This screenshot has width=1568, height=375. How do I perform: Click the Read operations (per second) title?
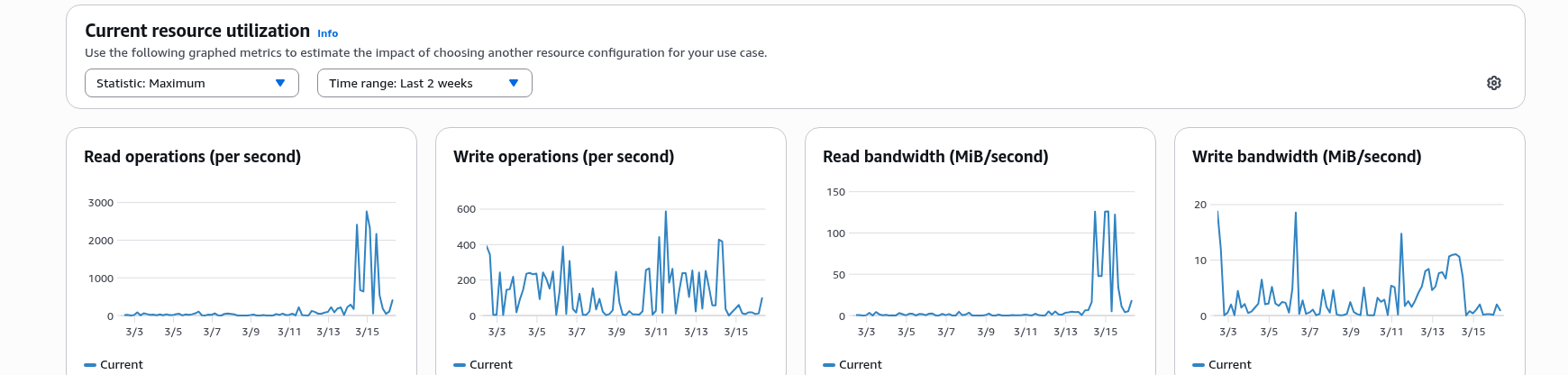tap(192, 157)
